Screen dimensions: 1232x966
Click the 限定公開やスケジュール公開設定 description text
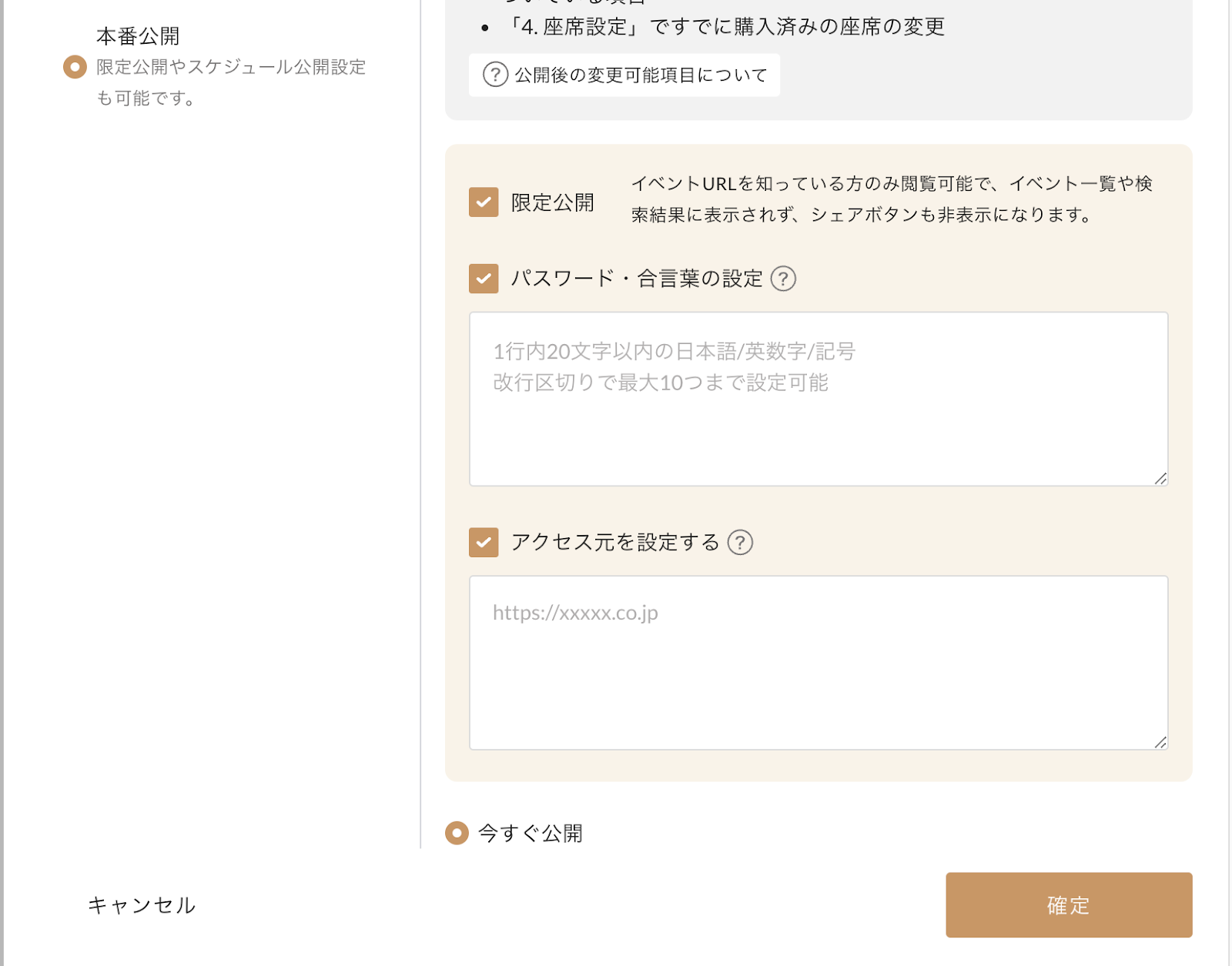(x=231, y=82)
